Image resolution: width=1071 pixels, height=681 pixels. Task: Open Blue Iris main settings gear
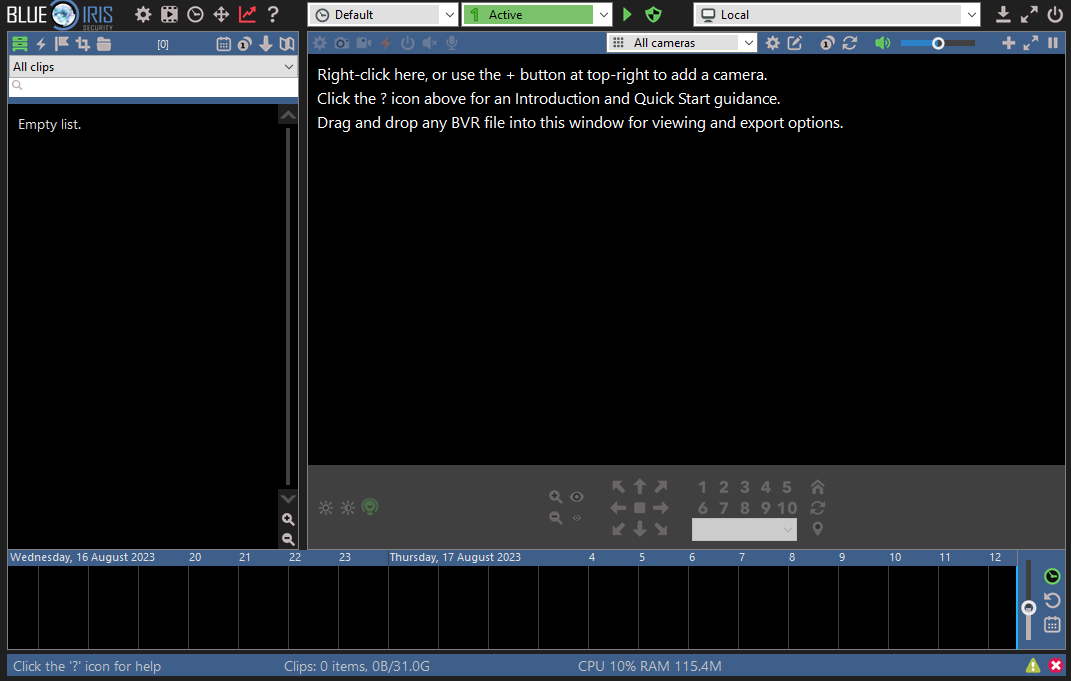point(143,14)
